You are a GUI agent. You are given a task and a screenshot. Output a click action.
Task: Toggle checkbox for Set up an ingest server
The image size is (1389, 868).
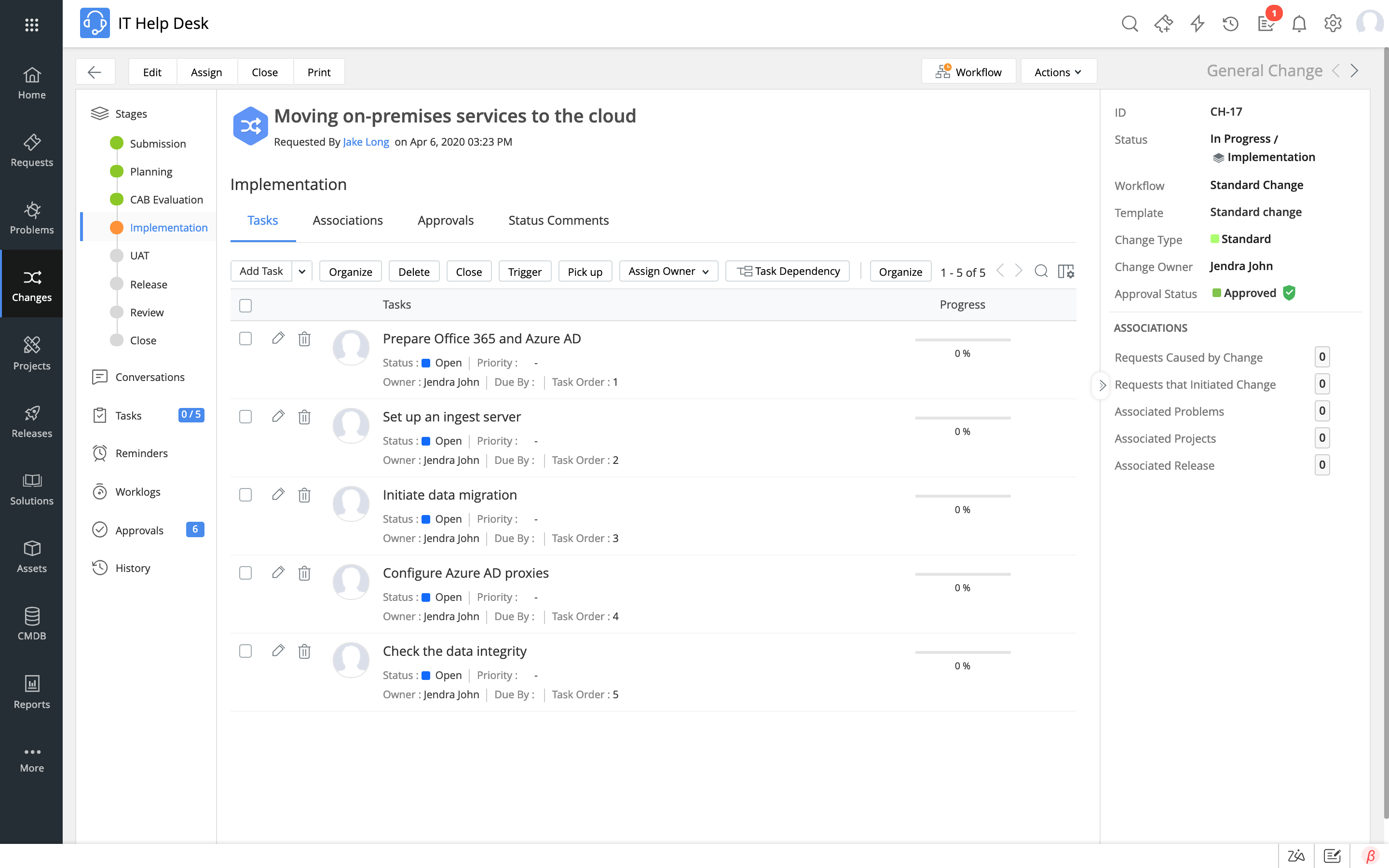[245, 416]
